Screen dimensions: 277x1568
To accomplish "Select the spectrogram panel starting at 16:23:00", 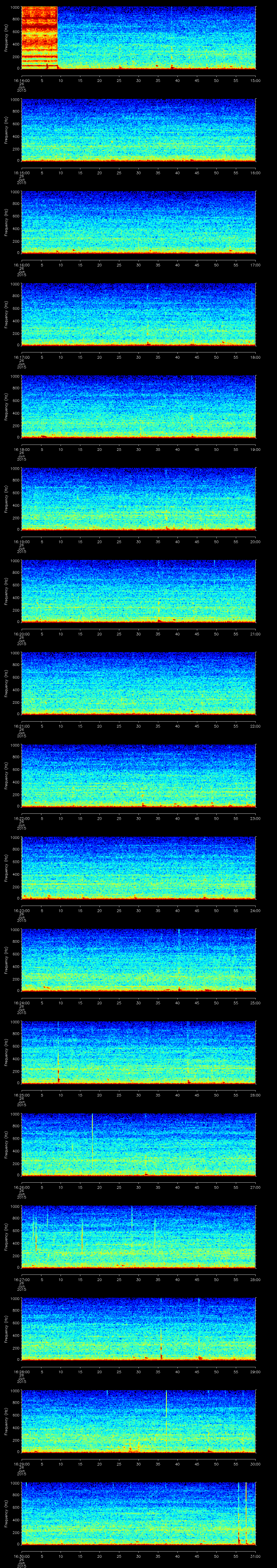I will click(x=139, y=869).
